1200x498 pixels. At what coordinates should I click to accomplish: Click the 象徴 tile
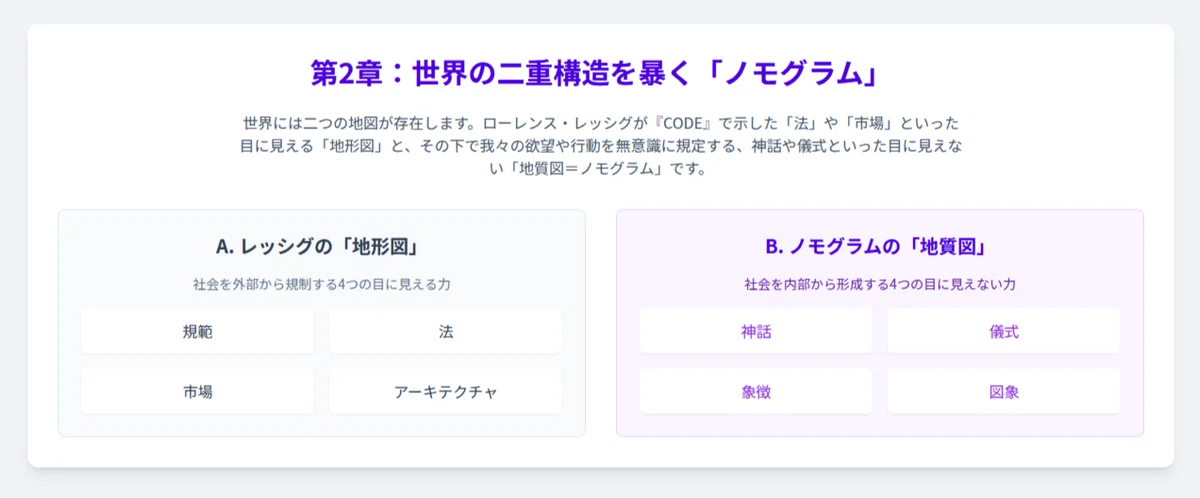pyautogui.click(x=756, y=391)
